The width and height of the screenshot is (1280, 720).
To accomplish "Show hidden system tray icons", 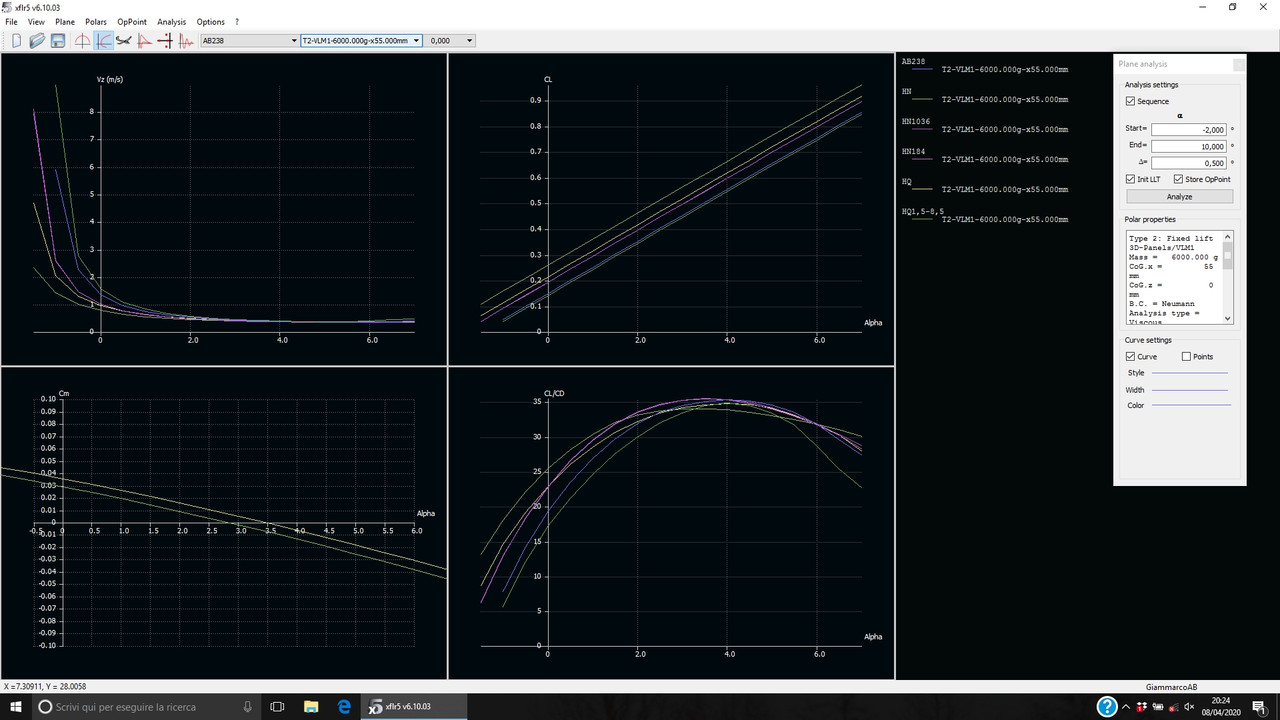I will (1128, 707).
